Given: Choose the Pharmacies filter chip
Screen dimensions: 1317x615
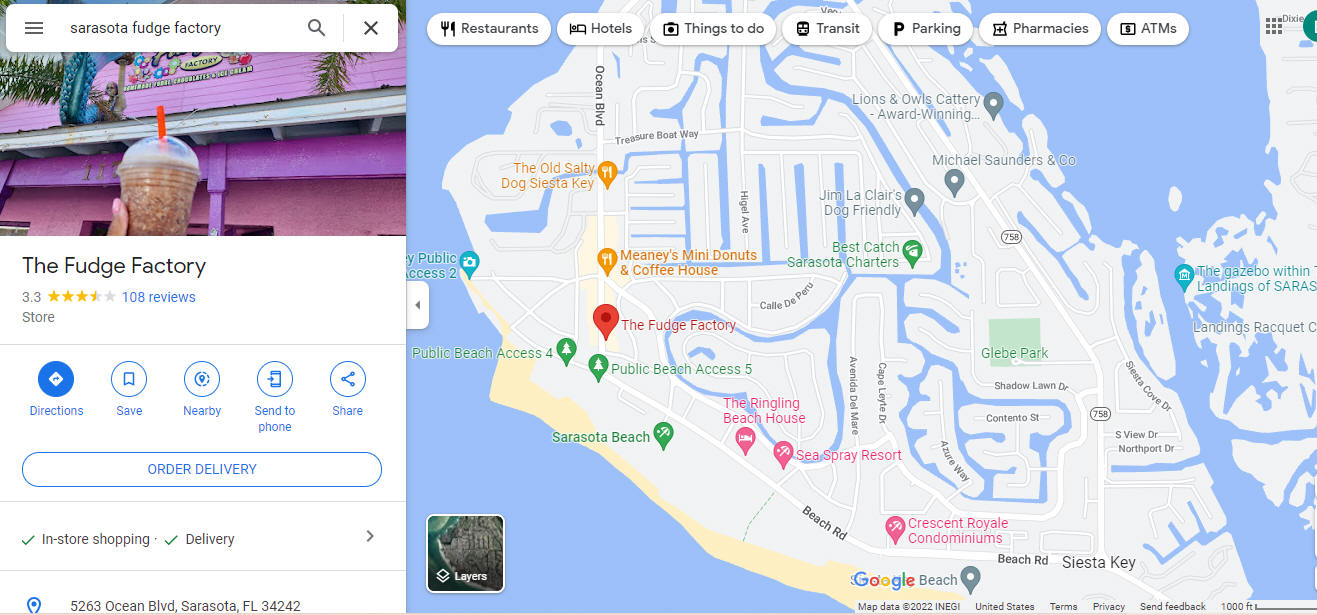Looking at the screenshot, I should (x=1040, y=29).
